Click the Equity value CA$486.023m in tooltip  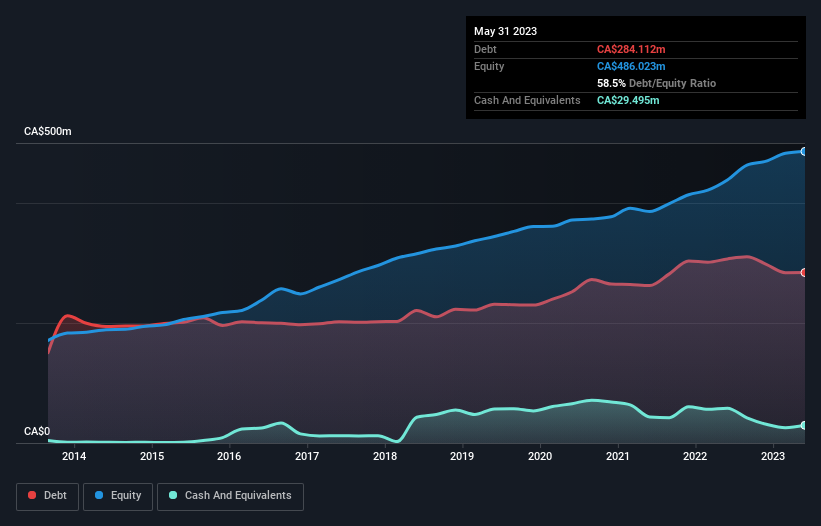pos(631,66)
